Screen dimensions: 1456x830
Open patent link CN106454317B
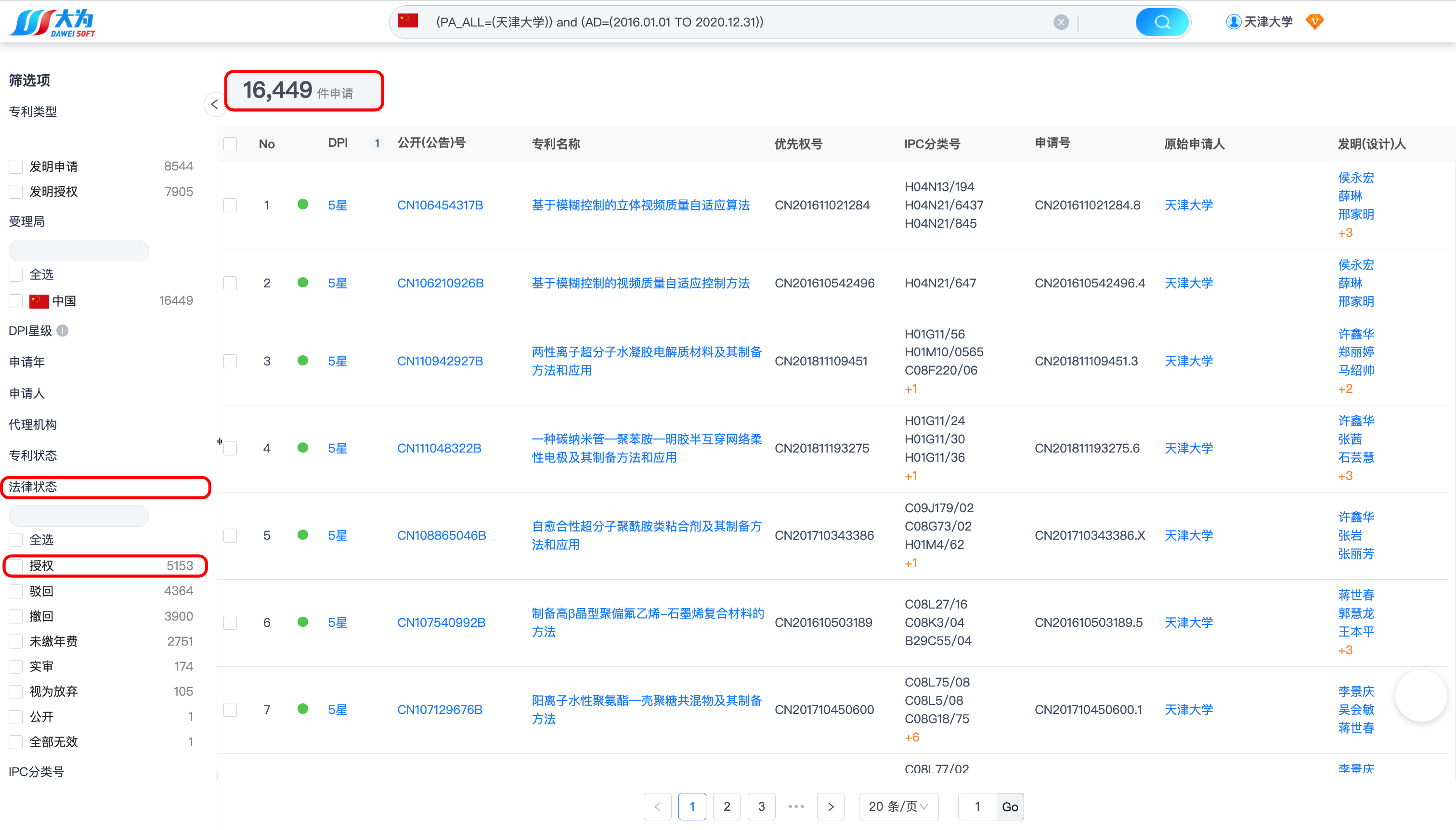pyautogui.click(x=440, y=205)
